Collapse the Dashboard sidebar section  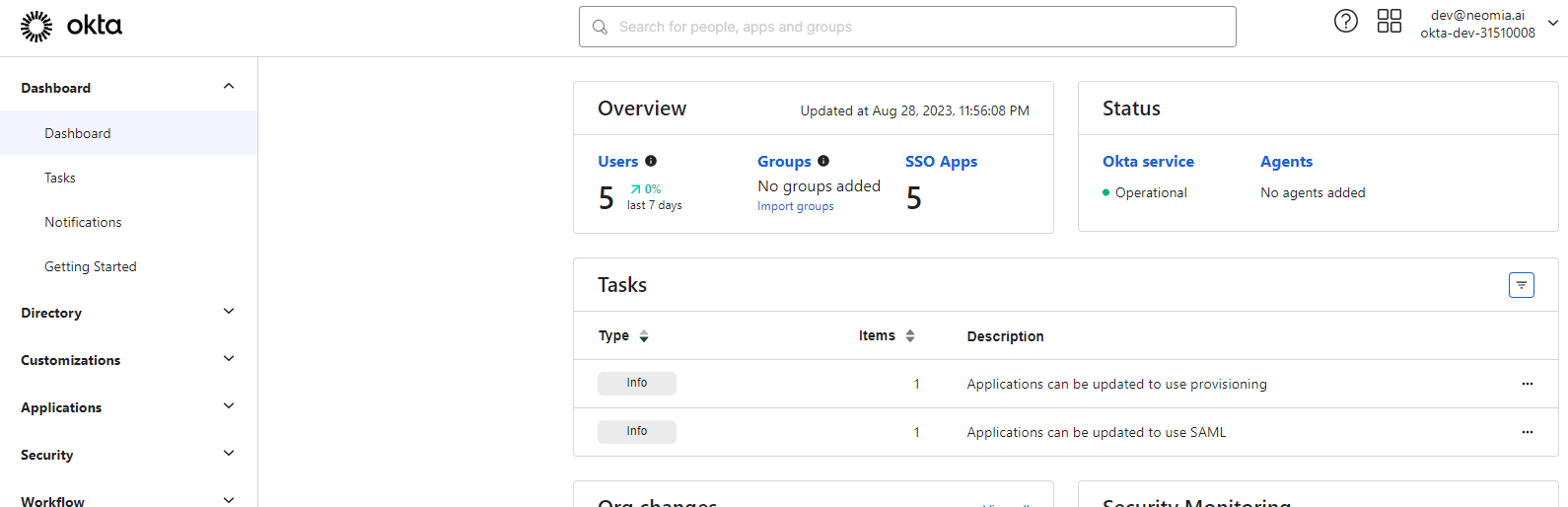point(229,87)
